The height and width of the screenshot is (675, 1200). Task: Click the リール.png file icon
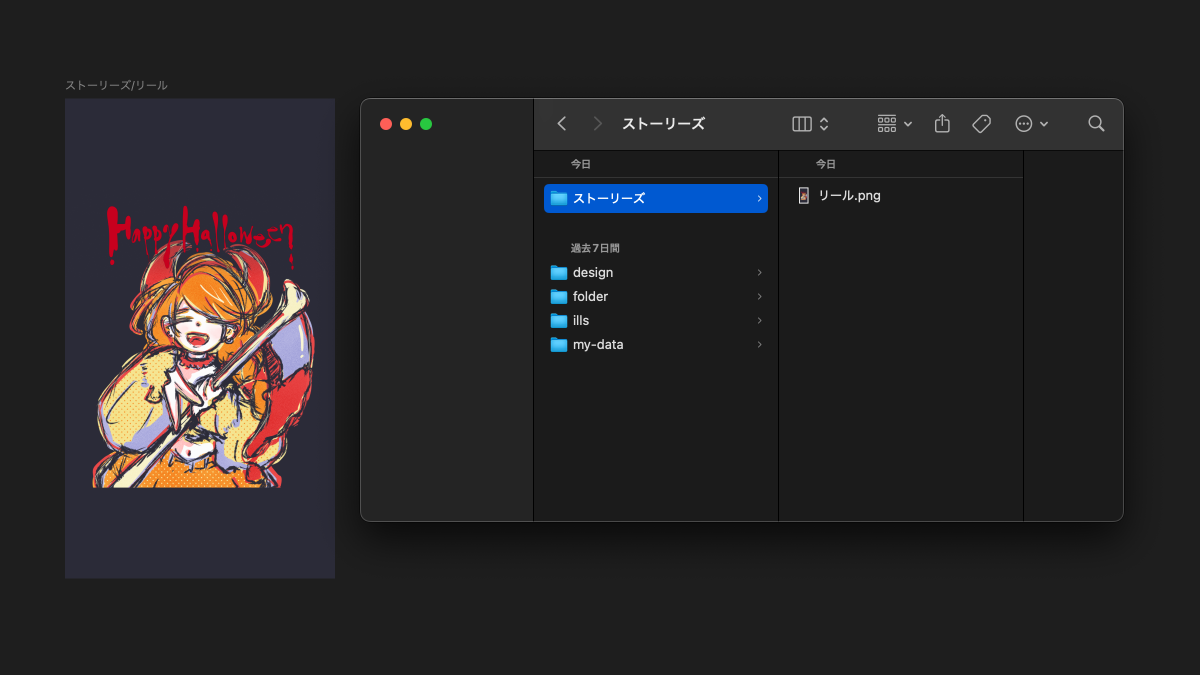coord(803,196)
